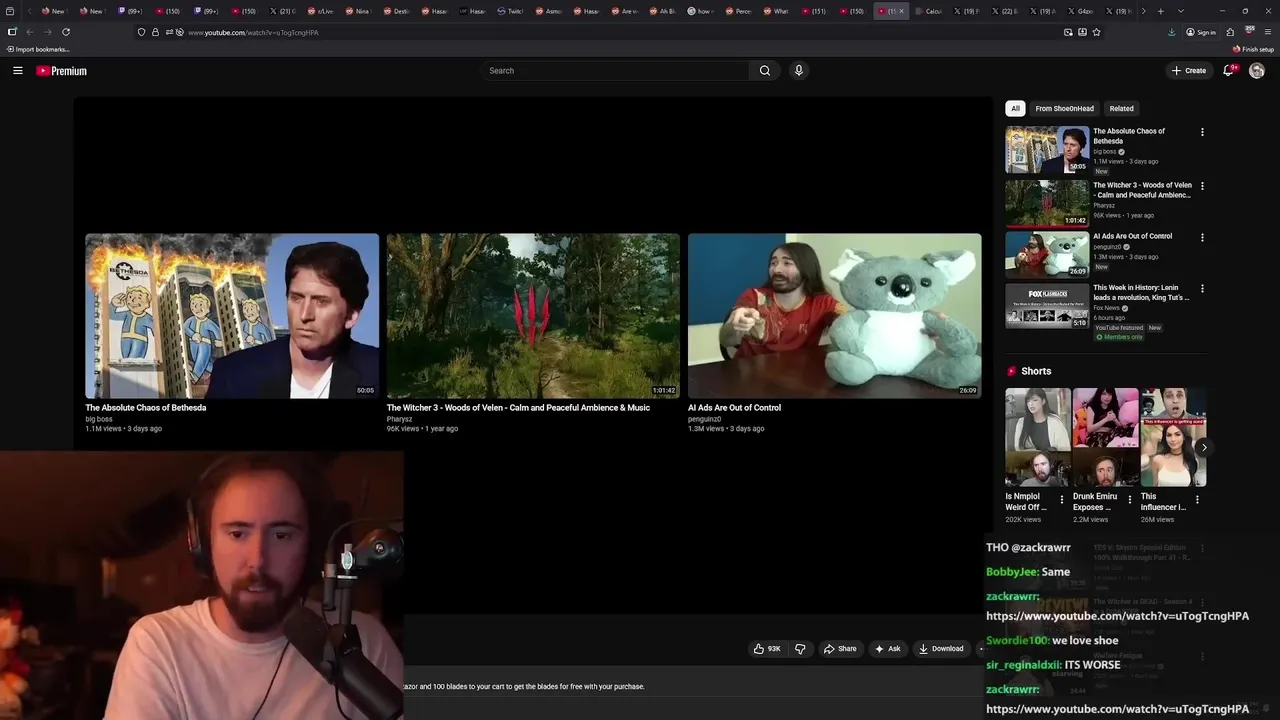Viewport: 1280px width, 720px height.
Task: Click the search magnifier button
Action: [x=765, y=71]
